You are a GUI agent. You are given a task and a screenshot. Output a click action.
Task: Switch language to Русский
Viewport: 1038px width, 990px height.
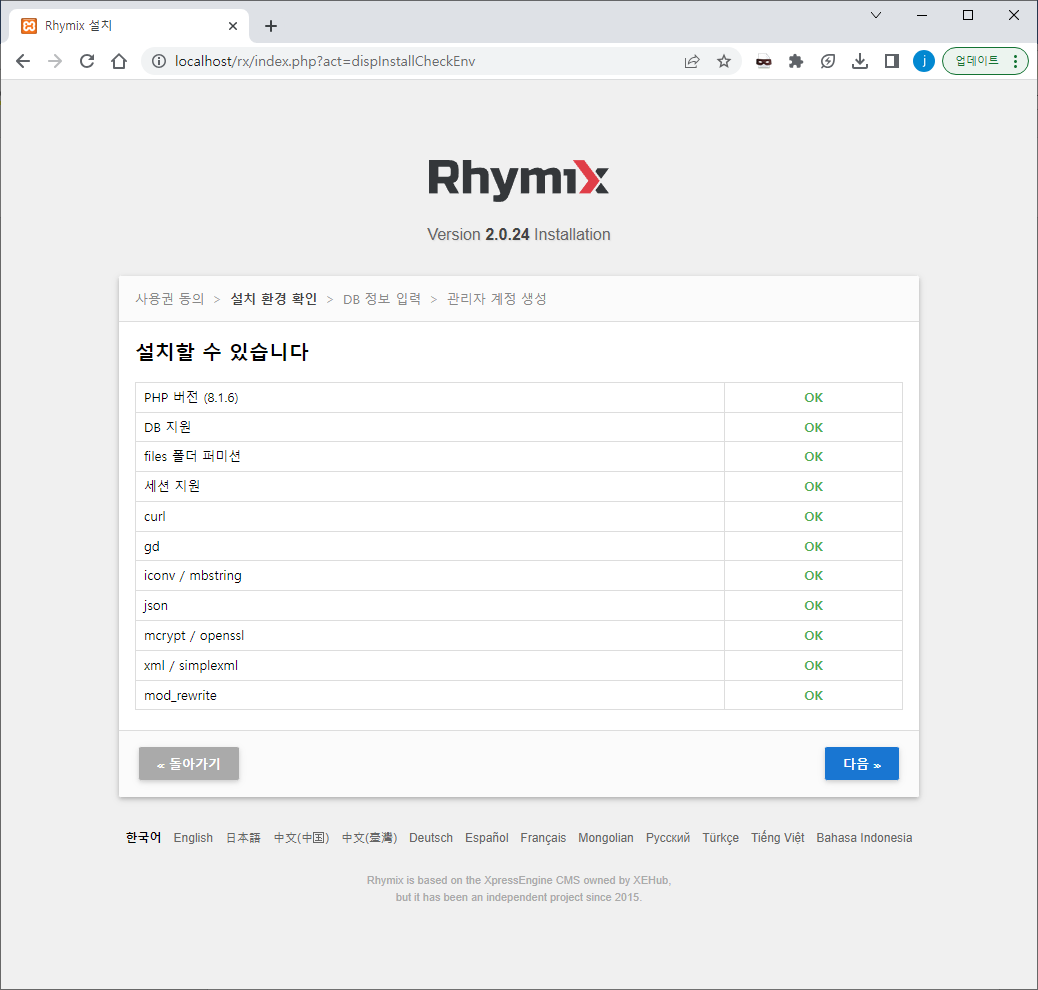(x=668, y=838)
